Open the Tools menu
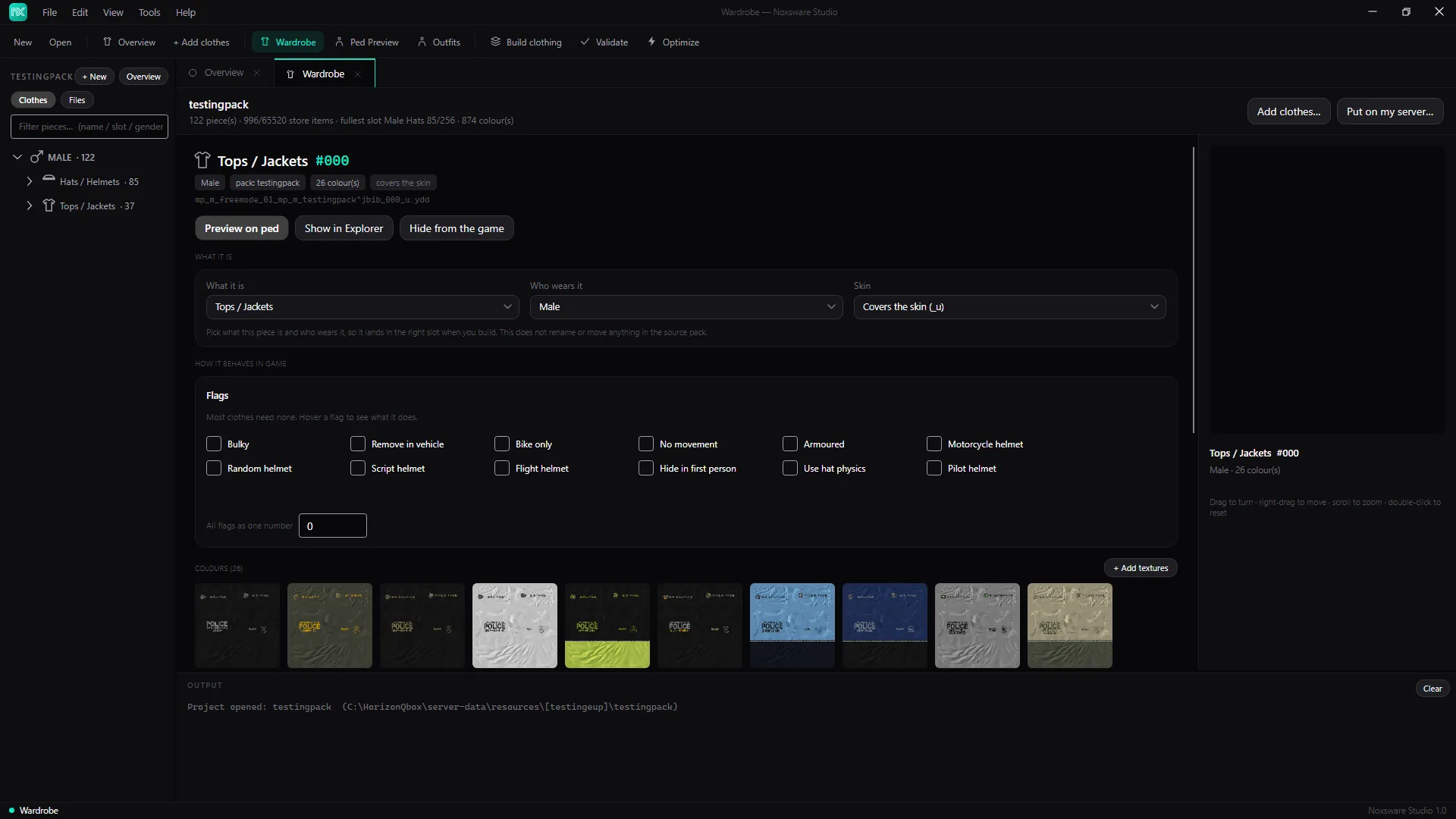The image size is (1456, 819). point(149,12)
